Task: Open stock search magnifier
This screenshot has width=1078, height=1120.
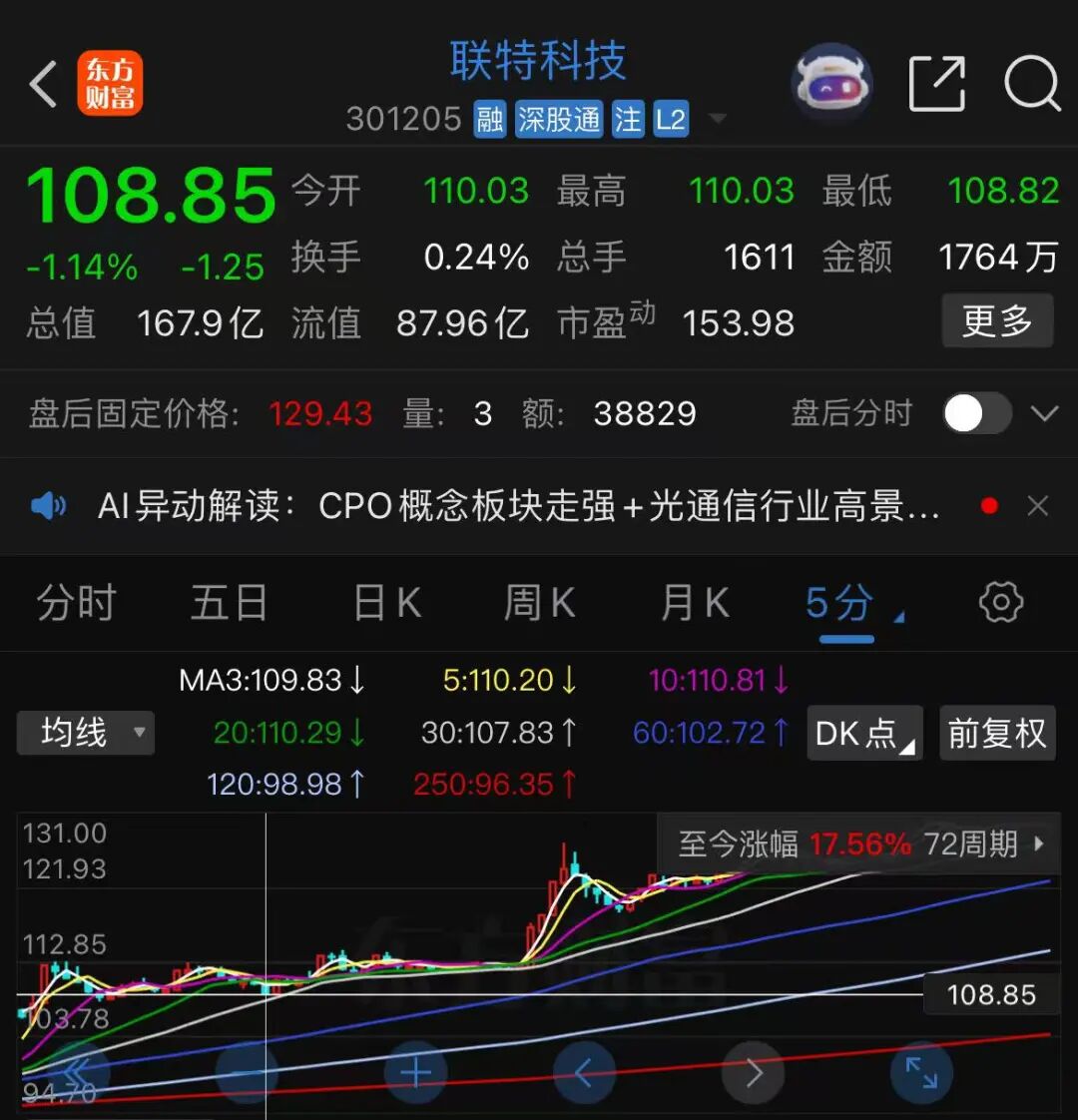Action: click(x=1032, y=84)
